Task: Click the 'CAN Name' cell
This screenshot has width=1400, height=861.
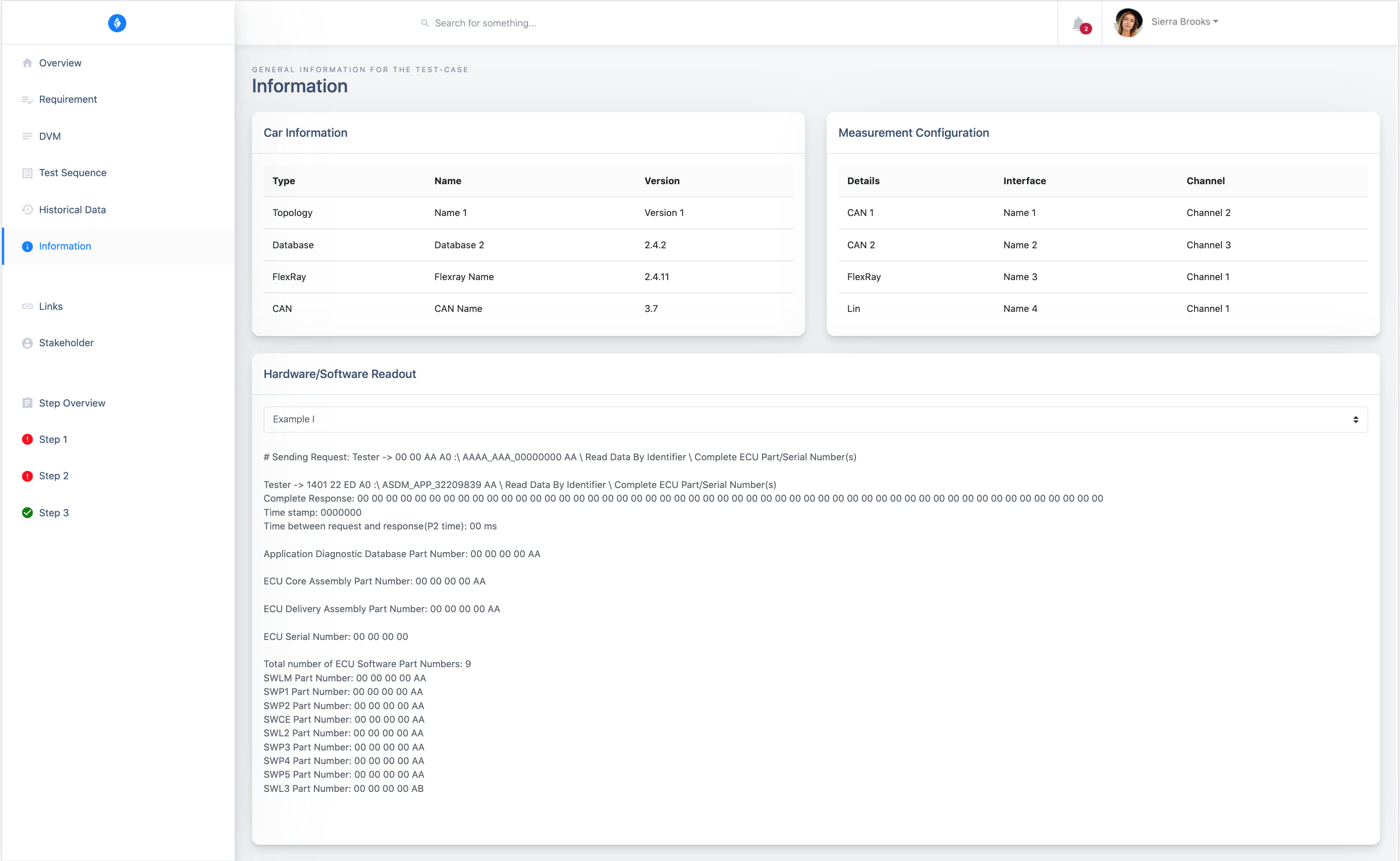Action: point(458,309)
